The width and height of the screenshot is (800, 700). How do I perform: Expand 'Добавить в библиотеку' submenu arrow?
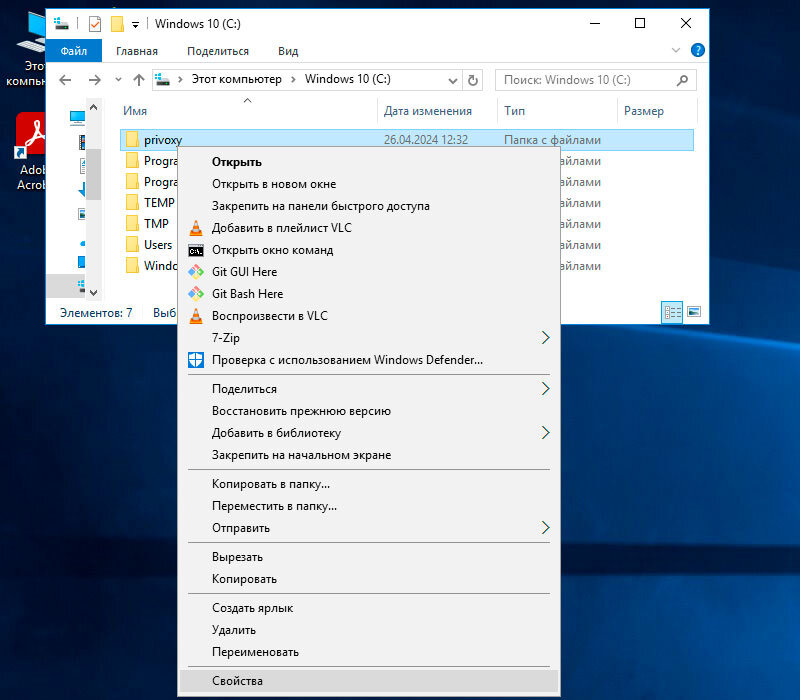click(545, 433)
